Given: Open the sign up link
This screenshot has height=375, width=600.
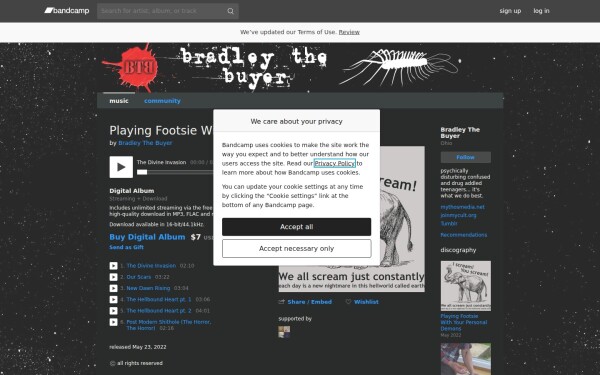Looking at the screenshot, I should pos(510,11).
